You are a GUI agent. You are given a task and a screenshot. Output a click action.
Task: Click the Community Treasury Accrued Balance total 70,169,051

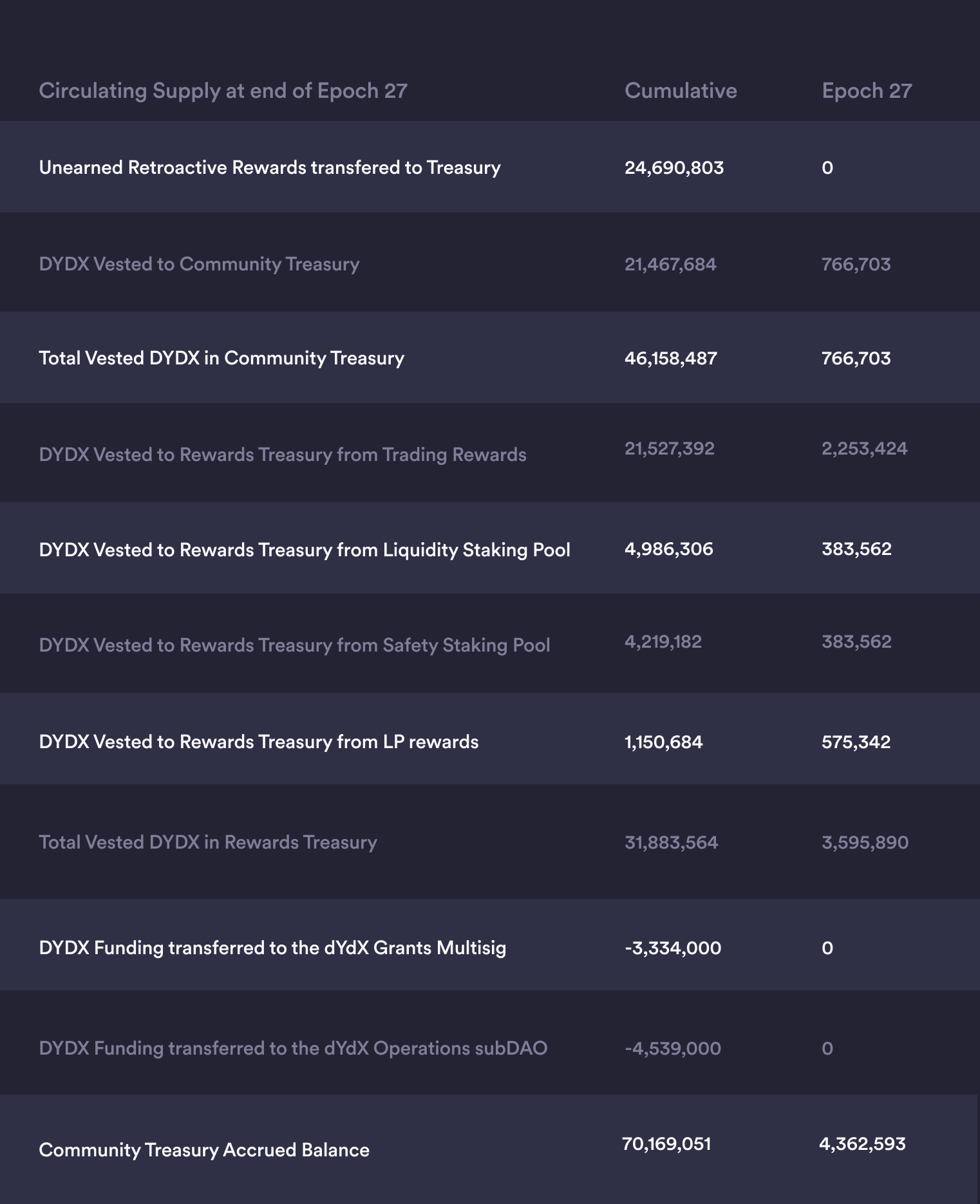tap(666, 1143)
